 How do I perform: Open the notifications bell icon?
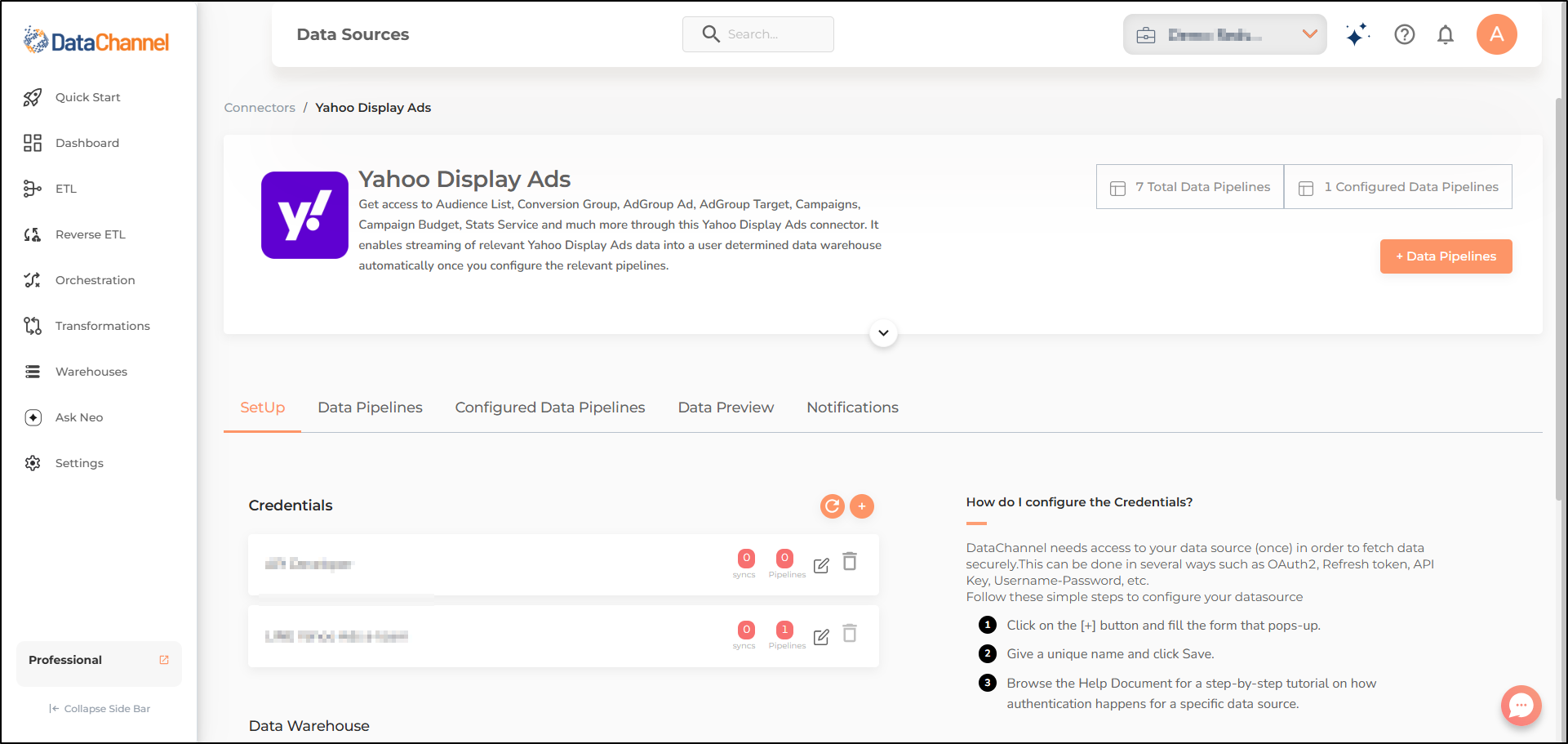pos(1446,34)
